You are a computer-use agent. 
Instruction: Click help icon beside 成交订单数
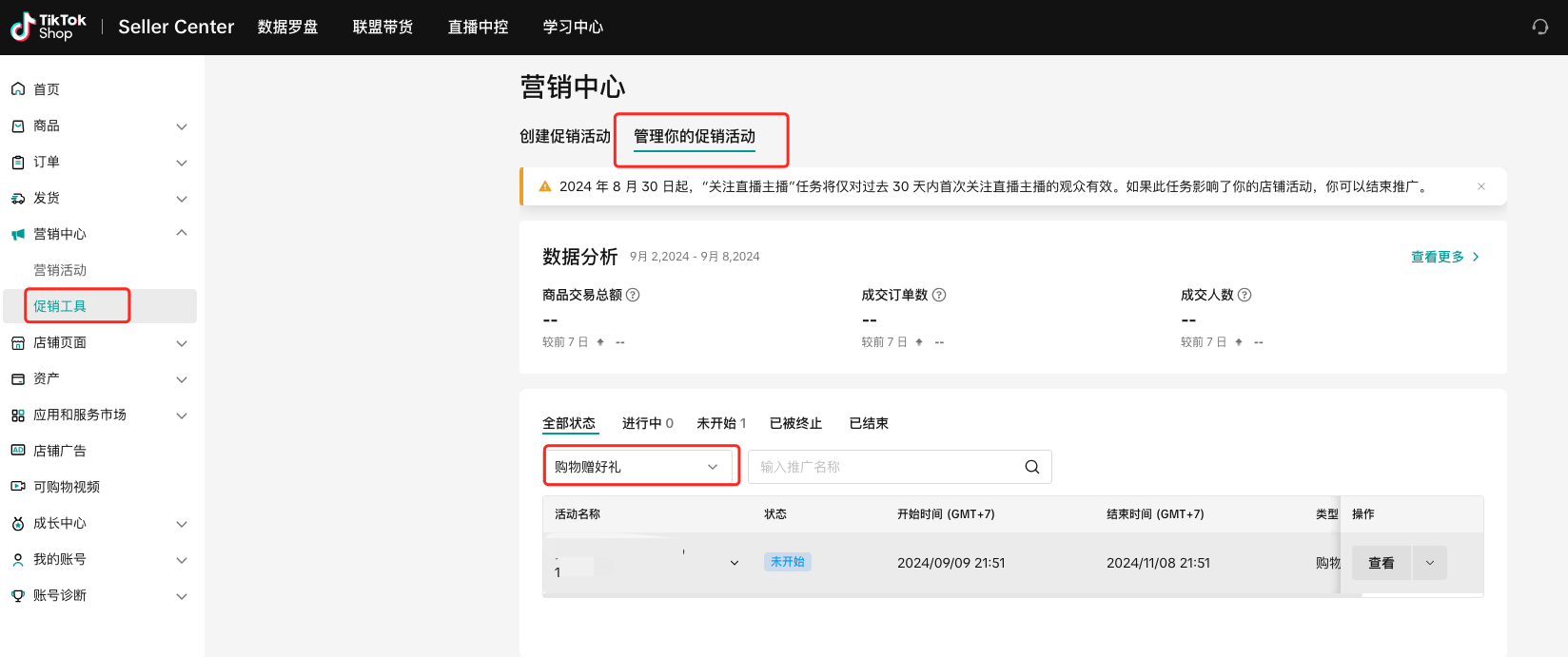coord(939,295)
